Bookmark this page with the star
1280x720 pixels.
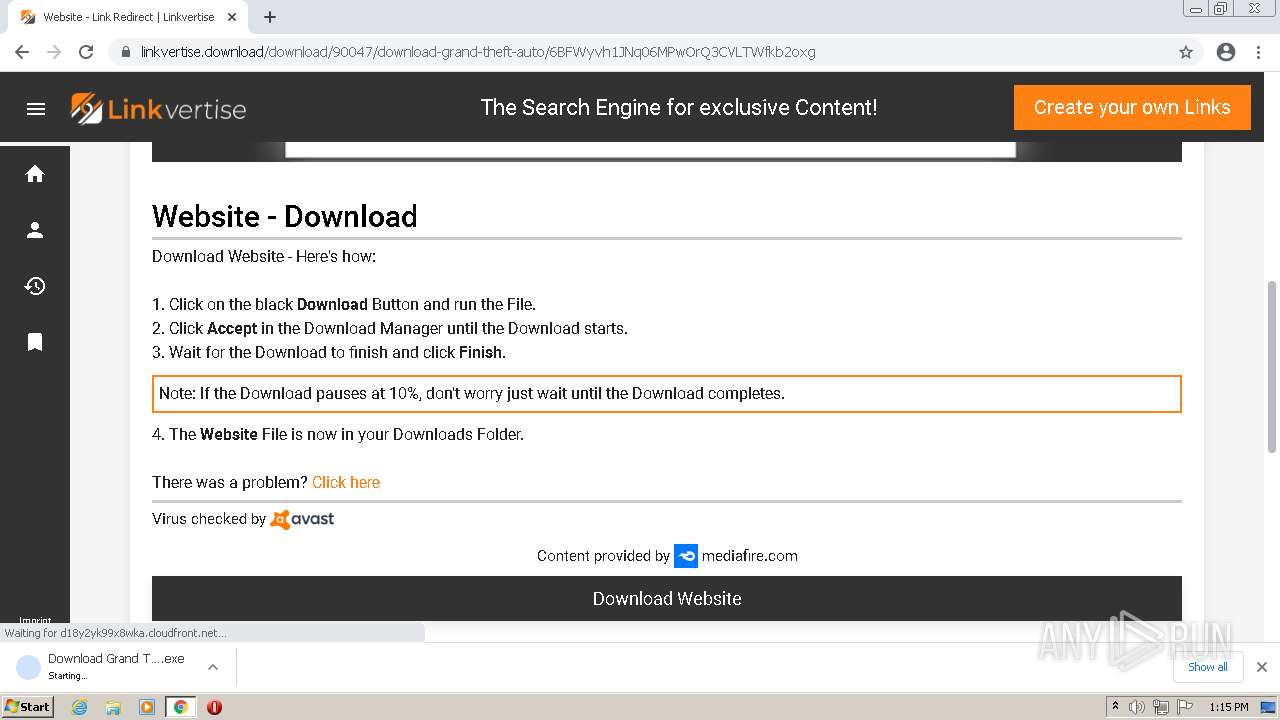pos(1186,52)
